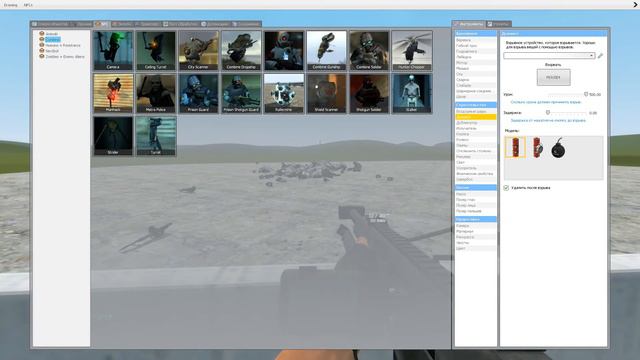Select the 'Цвет' color tool

[476, 248]
